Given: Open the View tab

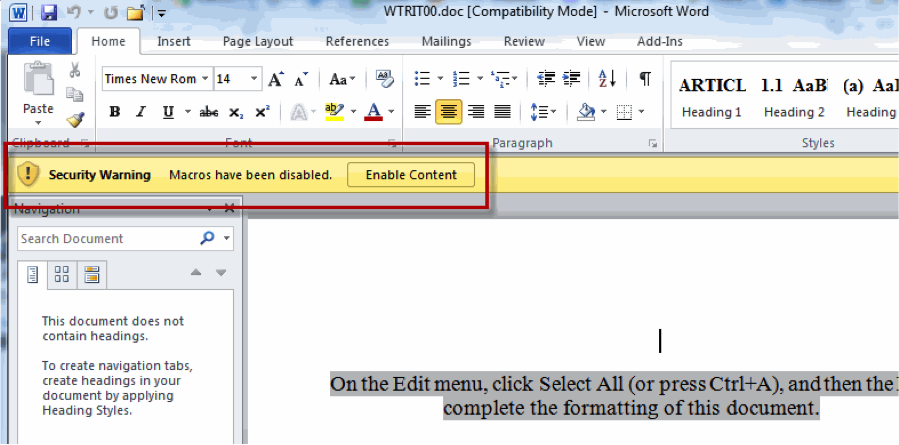Looking at the screenshot, I should coord(591,41).
